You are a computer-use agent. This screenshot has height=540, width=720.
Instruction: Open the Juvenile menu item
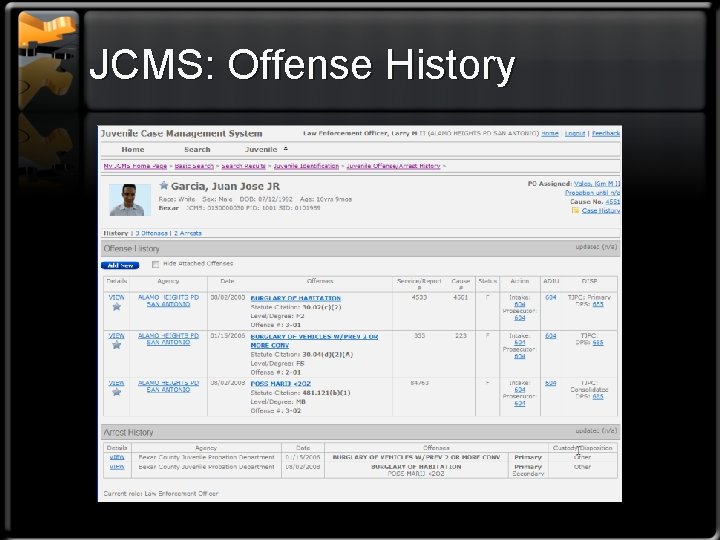tap(261, 150)
